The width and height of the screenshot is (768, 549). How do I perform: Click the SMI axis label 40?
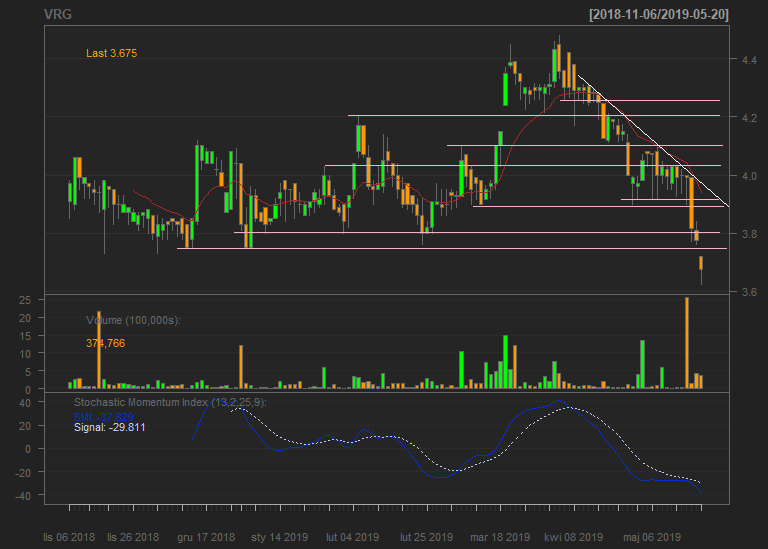[25, 403]
